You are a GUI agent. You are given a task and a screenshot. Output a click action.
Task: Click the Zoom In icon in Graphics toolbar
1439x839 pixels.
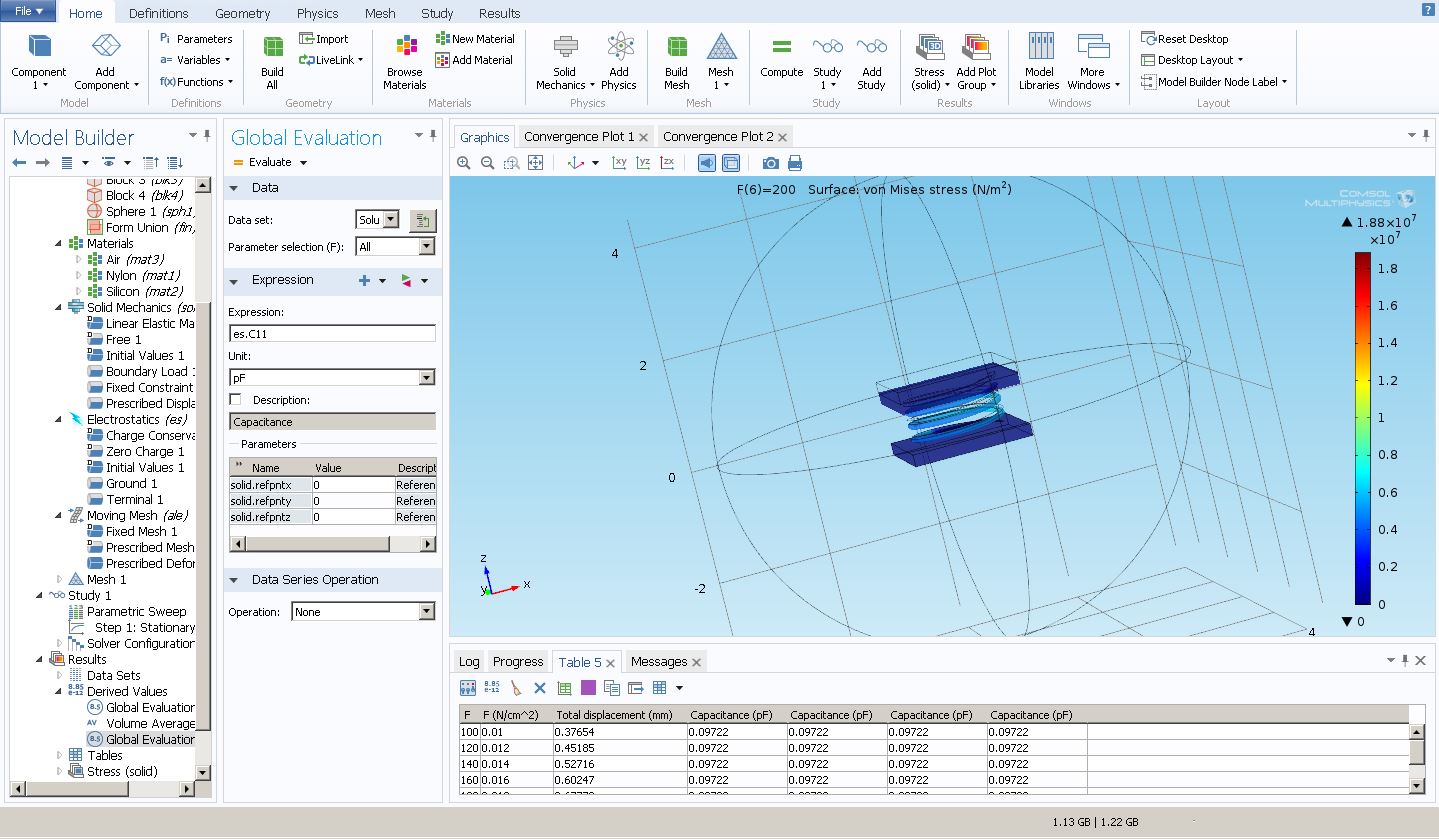pyautogui.click(x=463, y=163)
